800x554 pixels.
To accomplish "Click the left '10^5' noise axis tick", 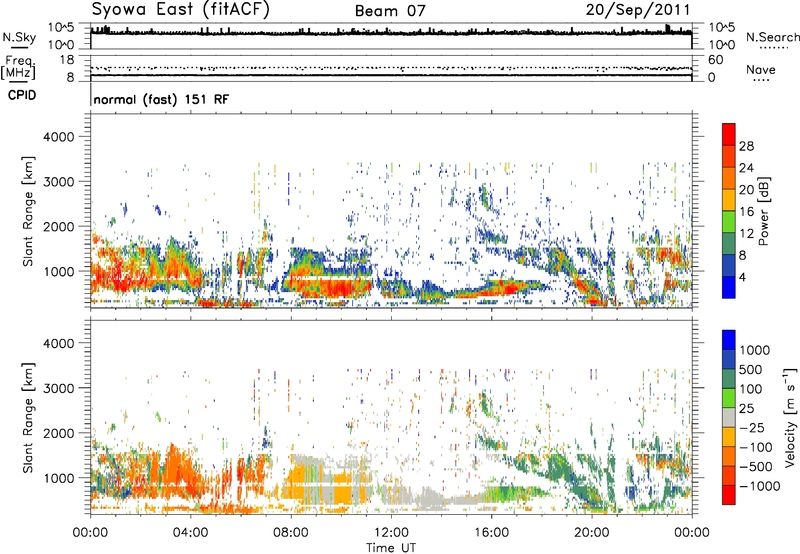I will tap(61, 28).
